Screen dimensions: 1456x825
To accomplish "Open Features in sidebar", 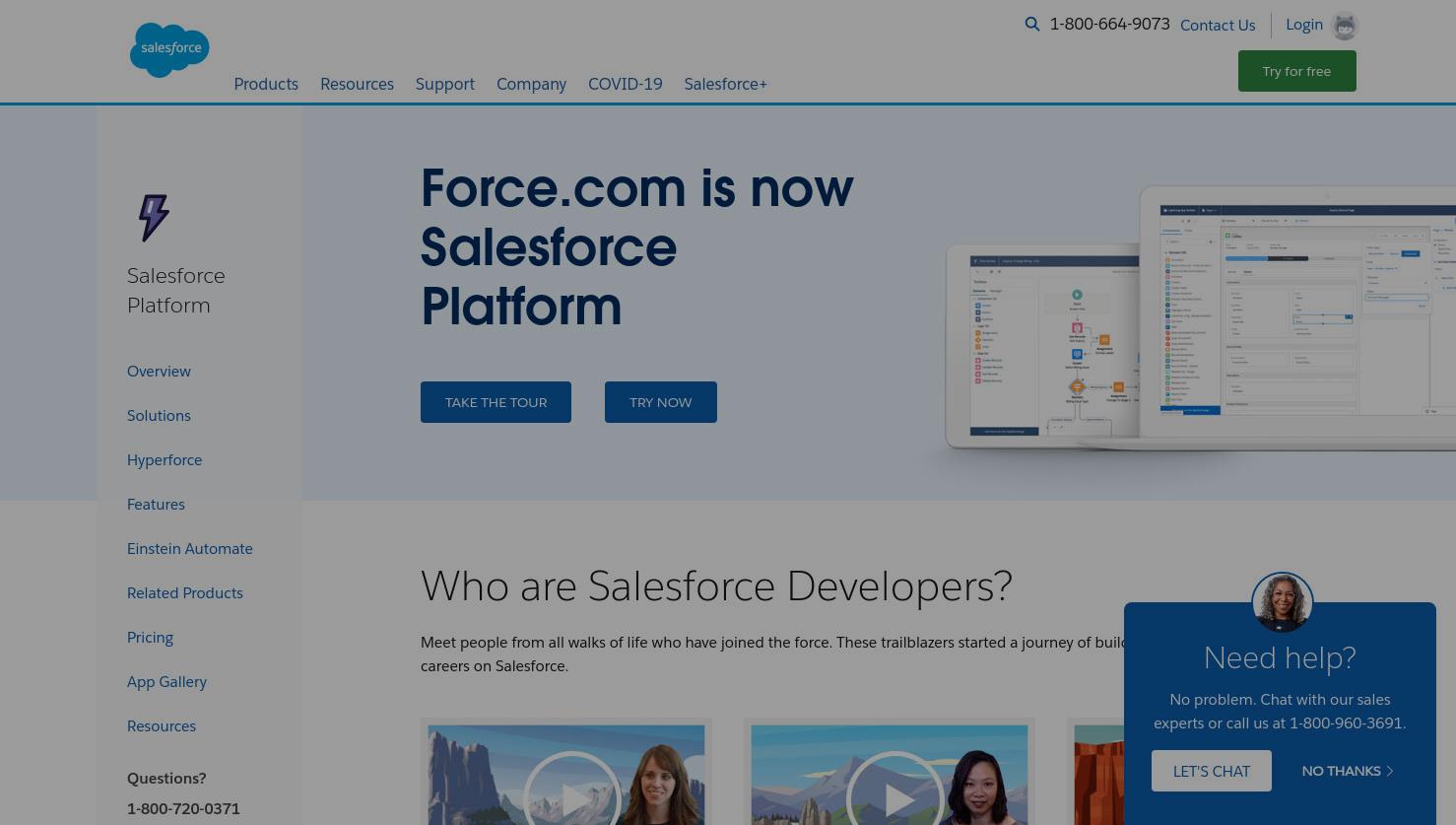I will [x=156, y=504].
